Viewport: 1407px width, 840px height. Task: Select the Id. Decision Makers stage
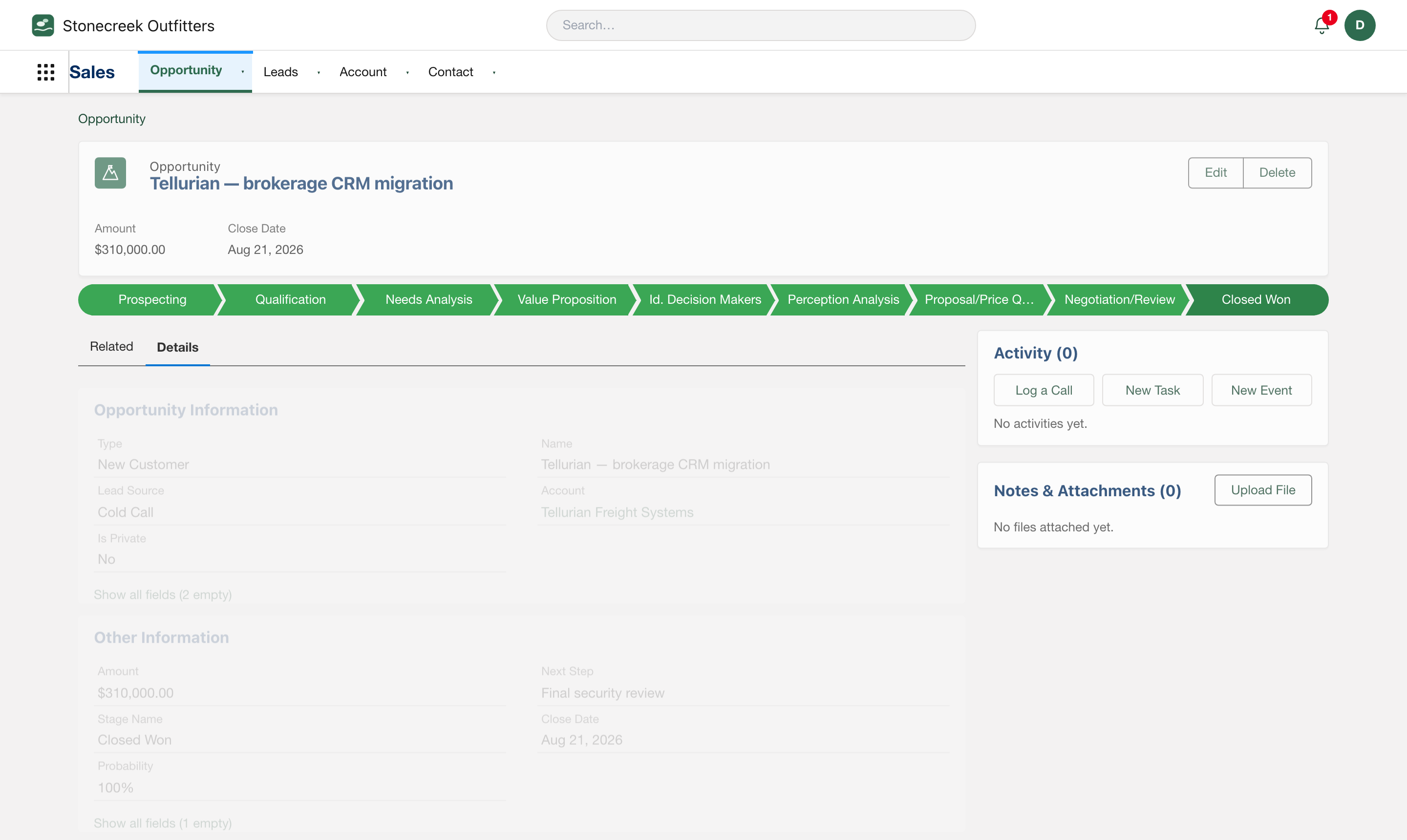click(x=705, y=299)
